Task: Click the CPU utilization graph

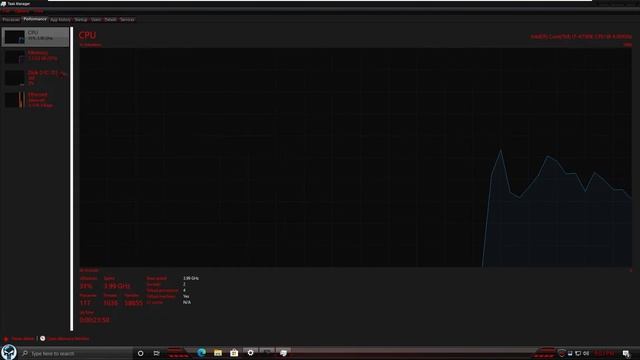Action: (x=356, y=158)
